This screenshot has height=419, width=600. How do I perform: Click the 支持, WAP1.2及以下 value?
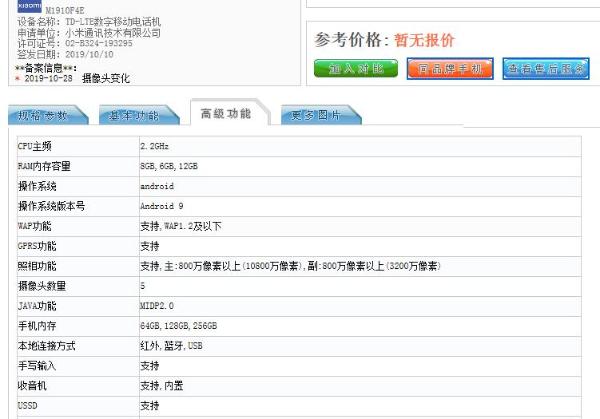[181, 226]
